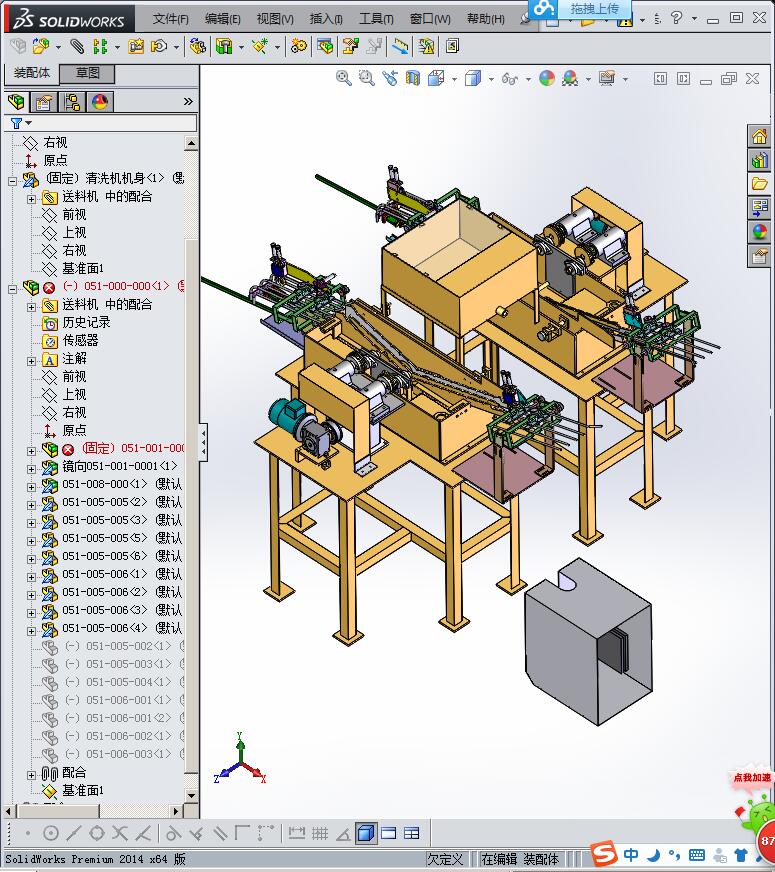Open the Design Library task pane icon
This screenshot has height=872, width=775.
[759, 161]
